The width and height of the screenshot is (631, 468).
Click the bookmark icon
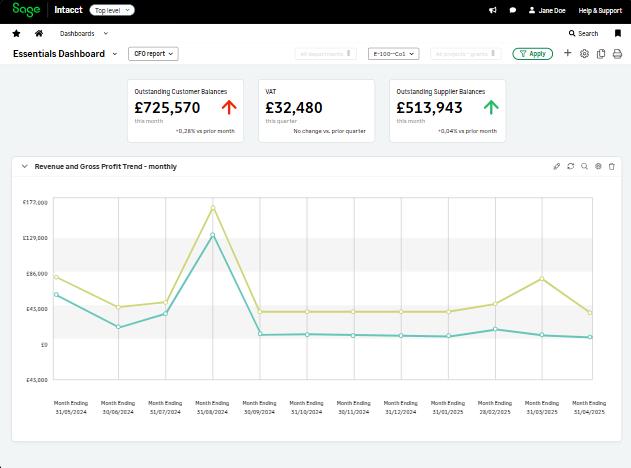point(618,33)
